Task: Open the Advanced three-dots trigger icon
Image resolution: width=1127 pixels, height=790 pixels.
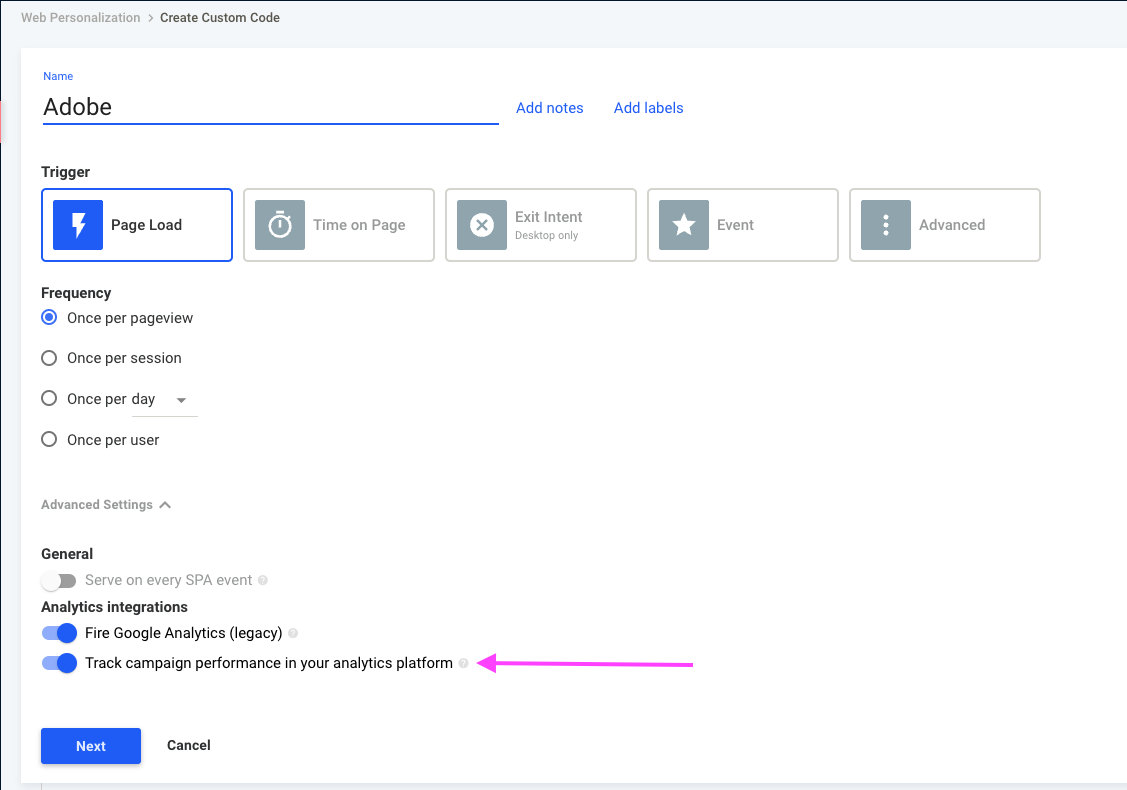Action: (886, 225)
